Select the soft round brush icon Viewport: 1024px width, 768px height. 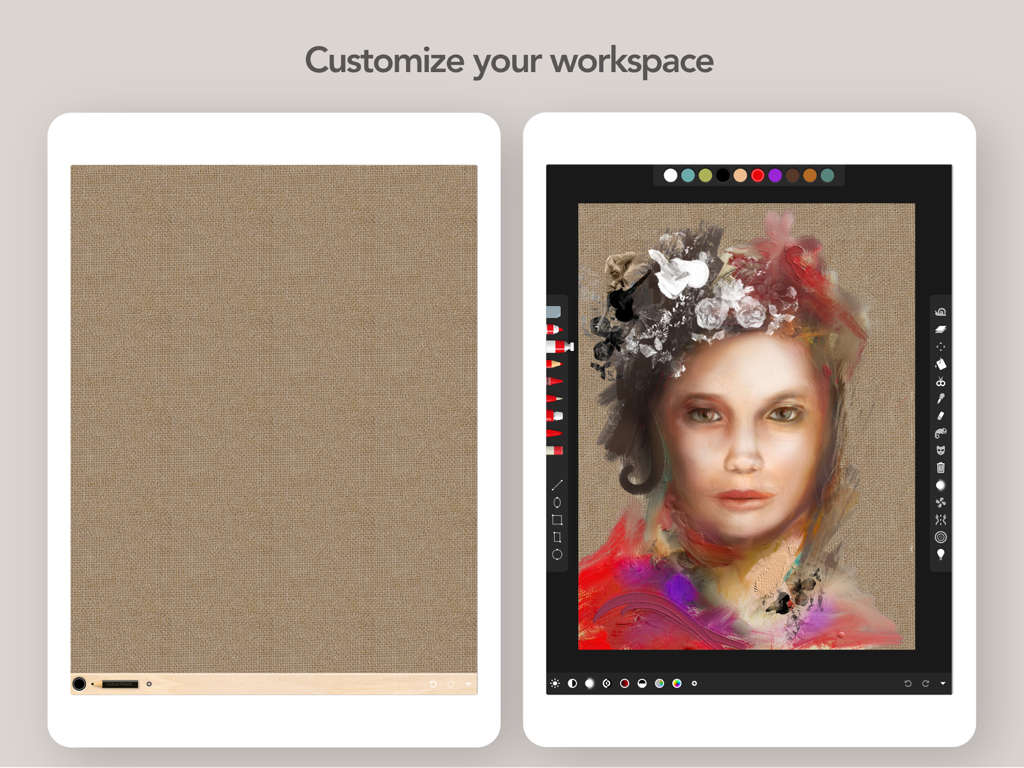[940, 483]
